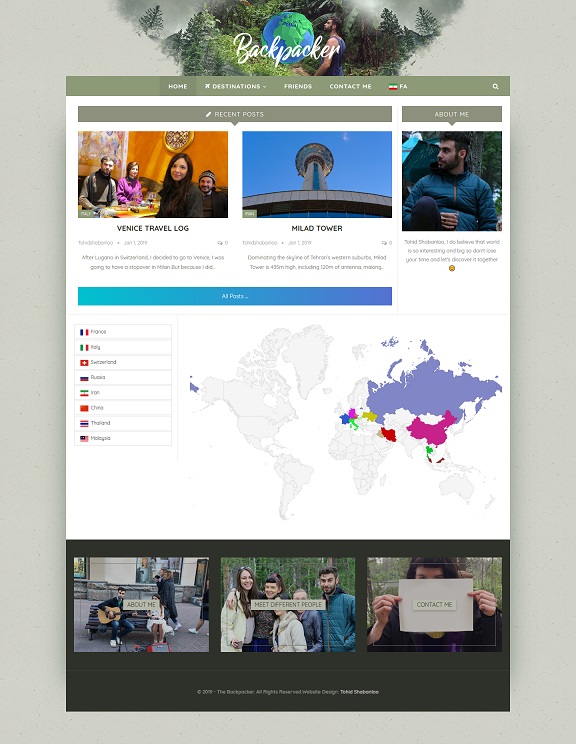Click comment bubble icon under Milad Tower post
The height and width of the screenshot is (744, 576).
(384, 243)
